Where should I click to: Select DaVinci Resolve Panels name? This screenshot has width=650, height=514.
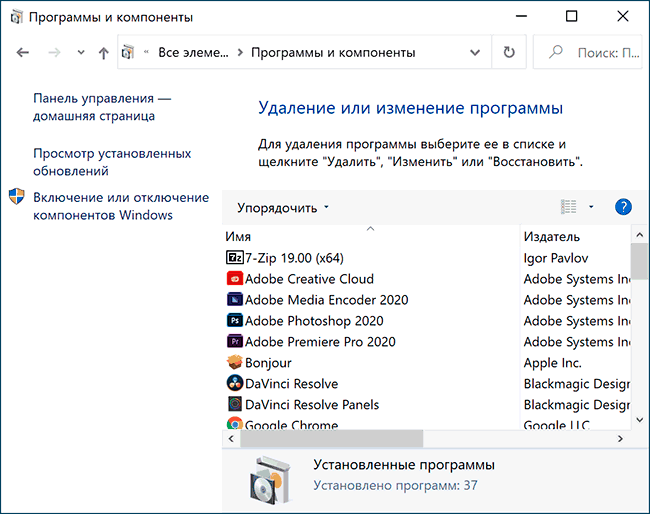point(312,405)
